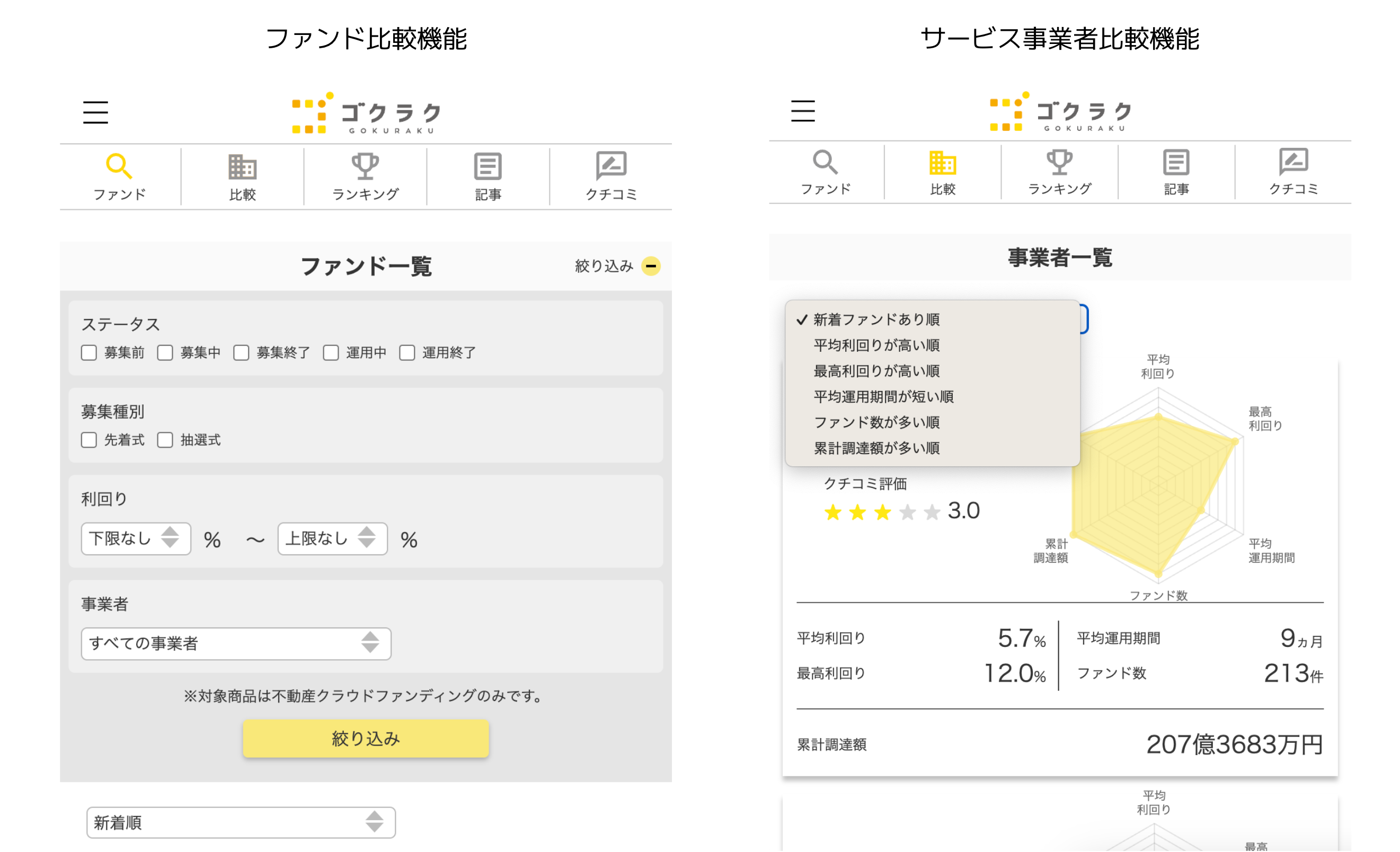The image size is (1400, 852).
Task: Click the yellow magnifier ファンド icon
Action: [119, 166]
